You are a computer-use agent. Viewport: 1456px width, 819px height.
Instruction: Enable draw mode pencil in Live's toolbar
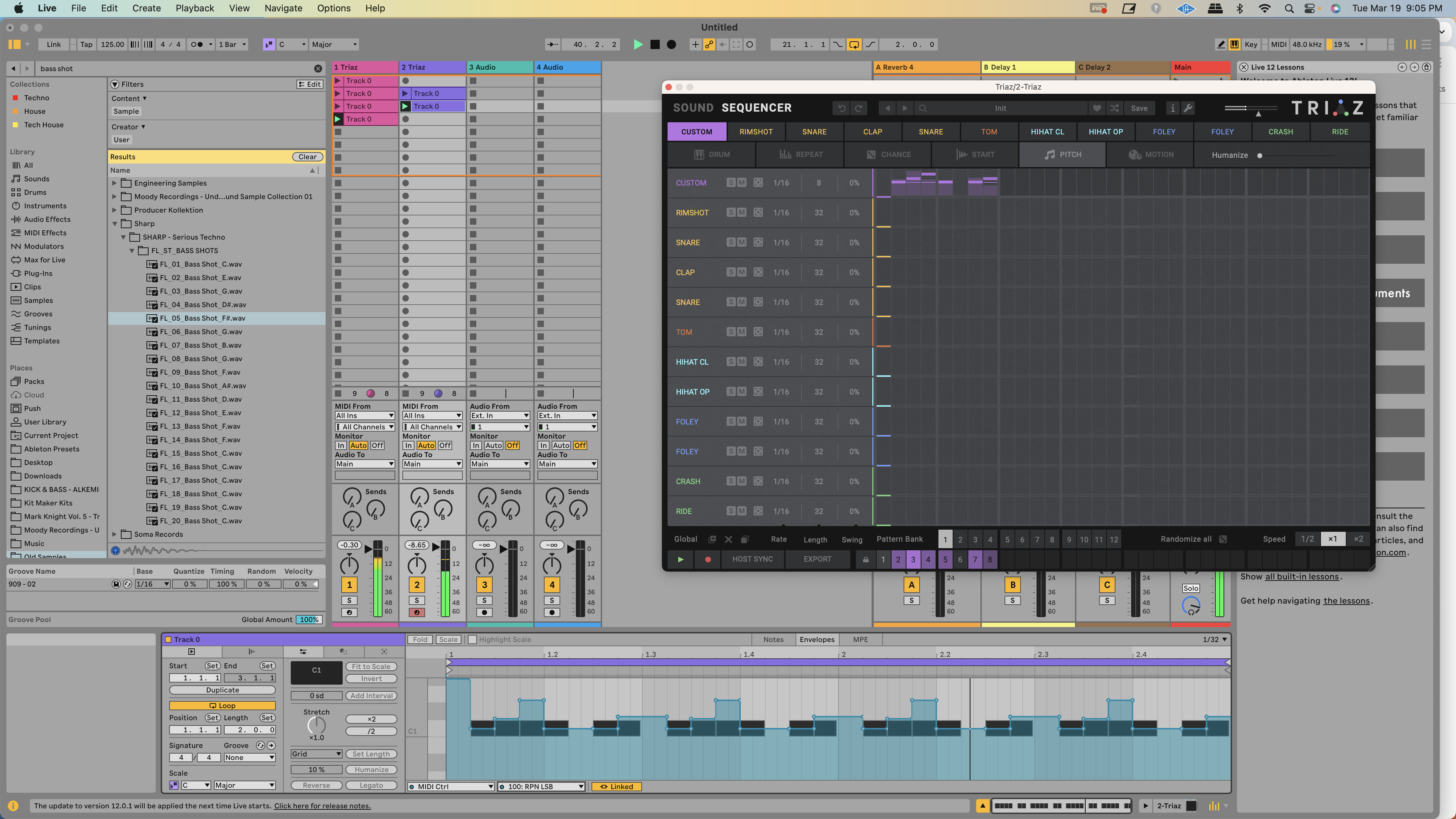[x=1221, y=44]
